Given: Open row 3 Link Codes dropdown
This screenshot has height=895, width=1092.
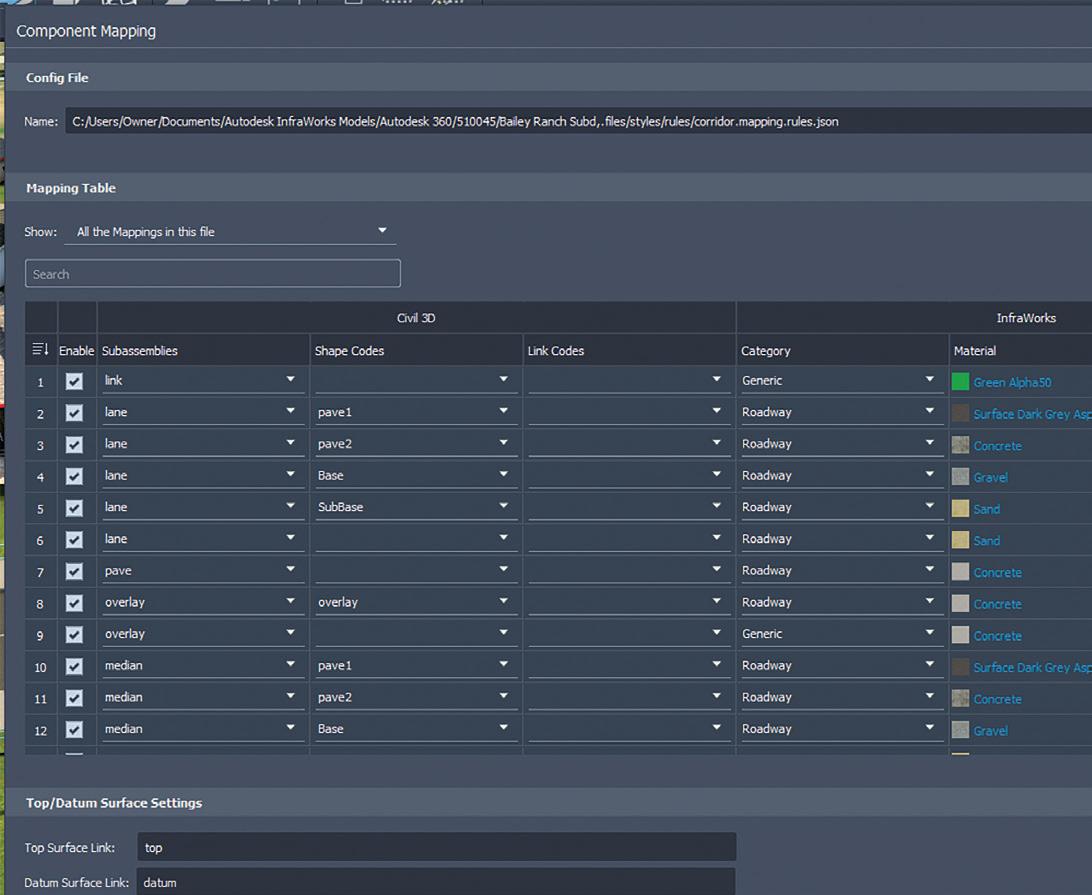Looking at the screenshot, I should click(x=630, y=444).
